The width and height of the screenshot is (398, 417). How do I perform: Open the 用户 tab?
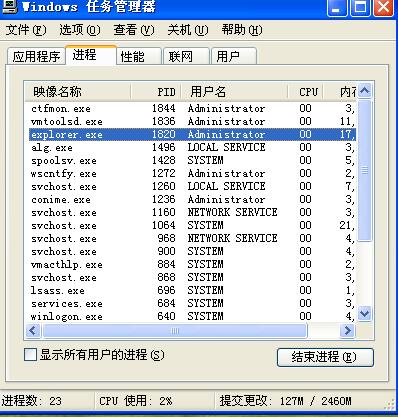[x=234, y=56]
